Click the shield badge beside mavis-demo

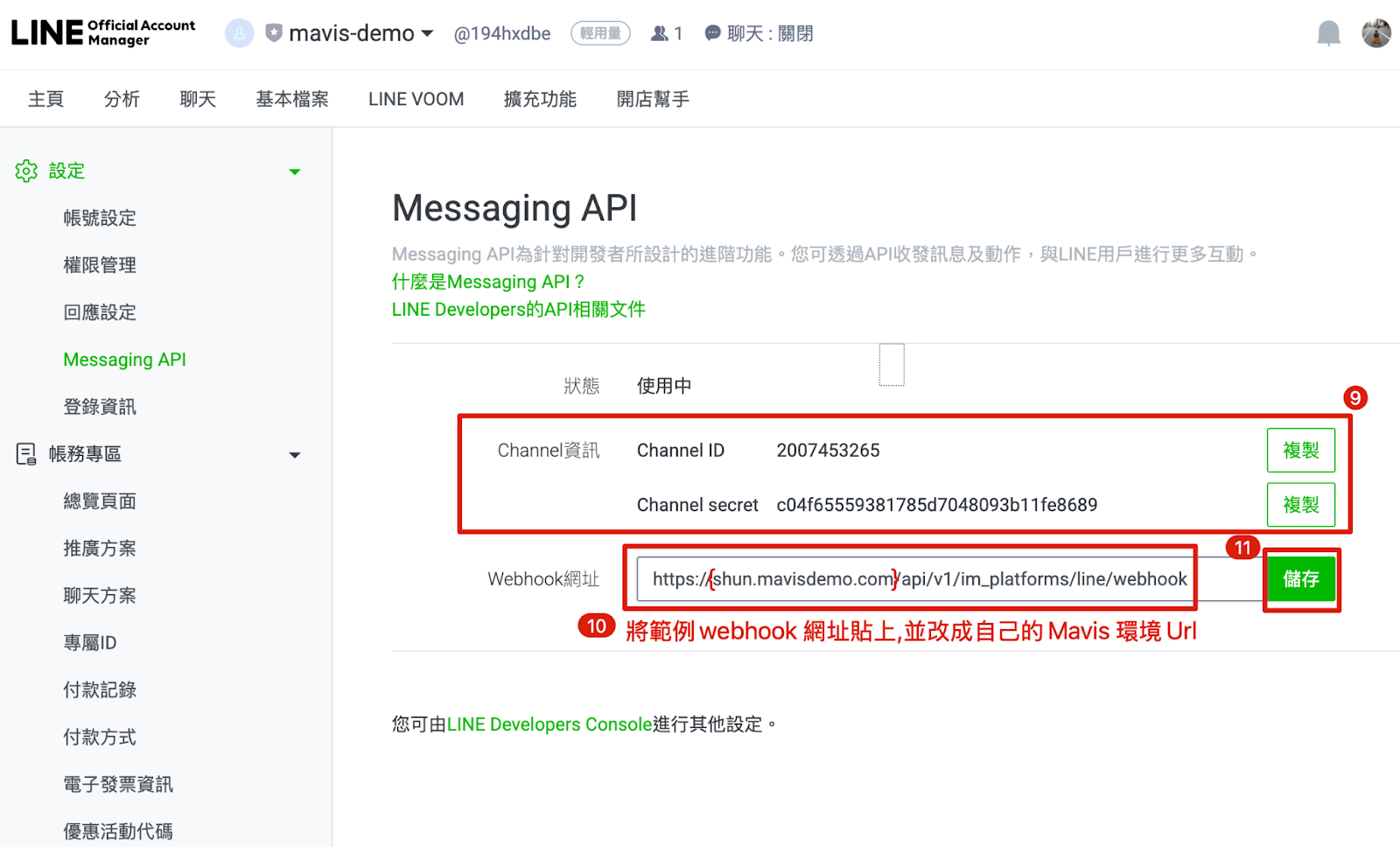click(x=274, y=33)
